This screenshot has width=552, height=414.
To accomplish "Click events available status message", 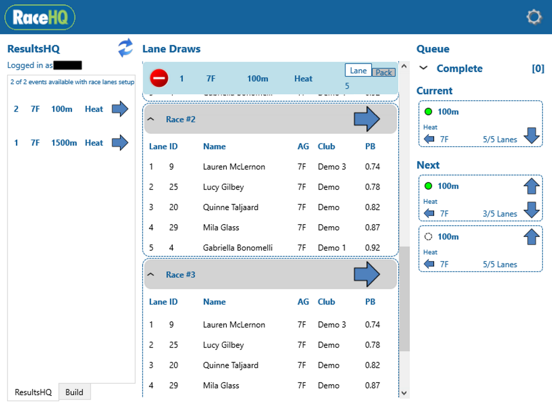I will 72,82.
